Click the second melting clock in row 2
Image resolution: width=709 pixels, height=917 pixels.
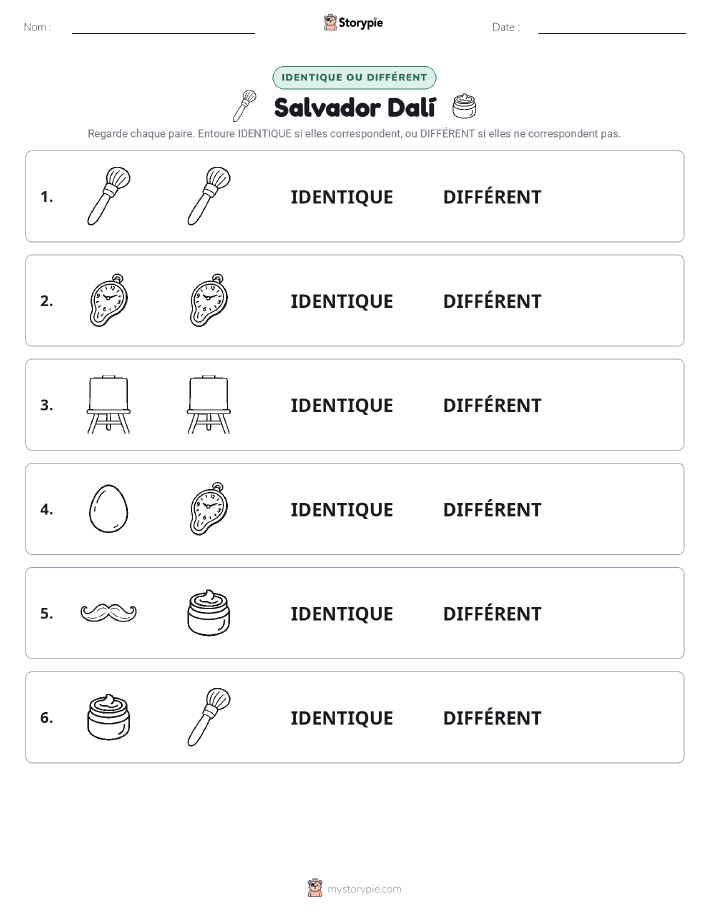[x=209, y=300]
